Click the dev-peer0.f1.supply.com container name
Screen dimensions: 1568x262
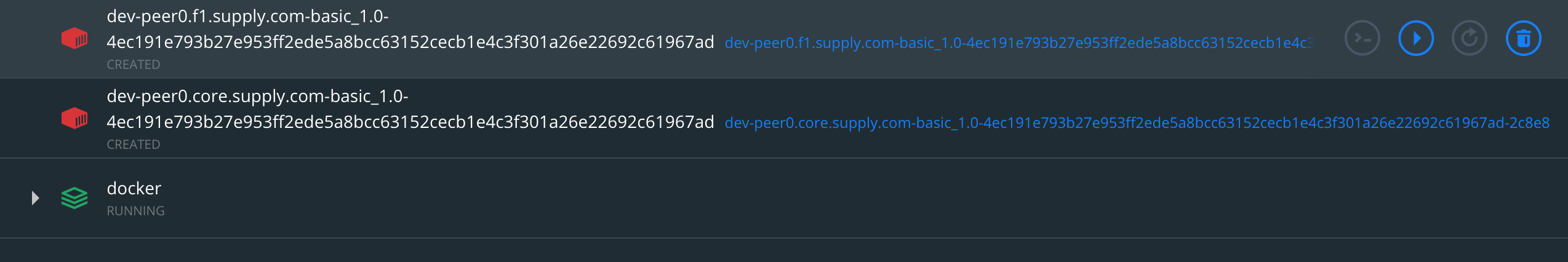coord(409,29)
